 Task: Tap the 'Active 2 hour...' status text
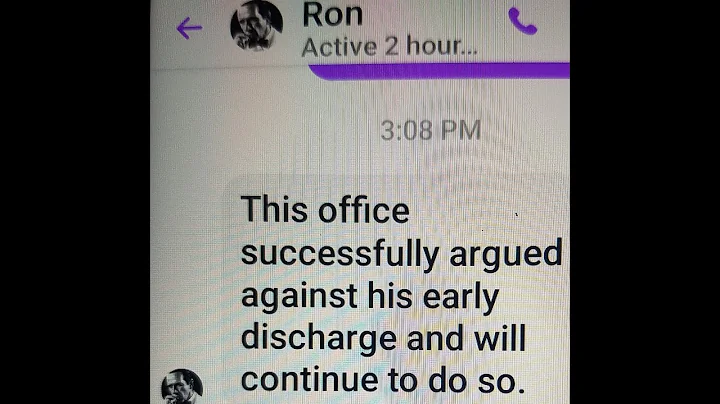(x=389, y=47)
